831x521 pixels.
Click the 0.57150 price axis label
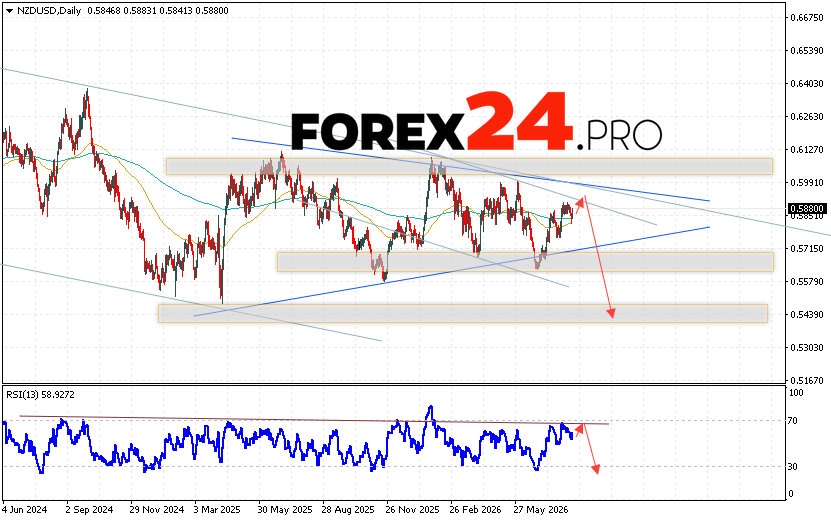807,249
